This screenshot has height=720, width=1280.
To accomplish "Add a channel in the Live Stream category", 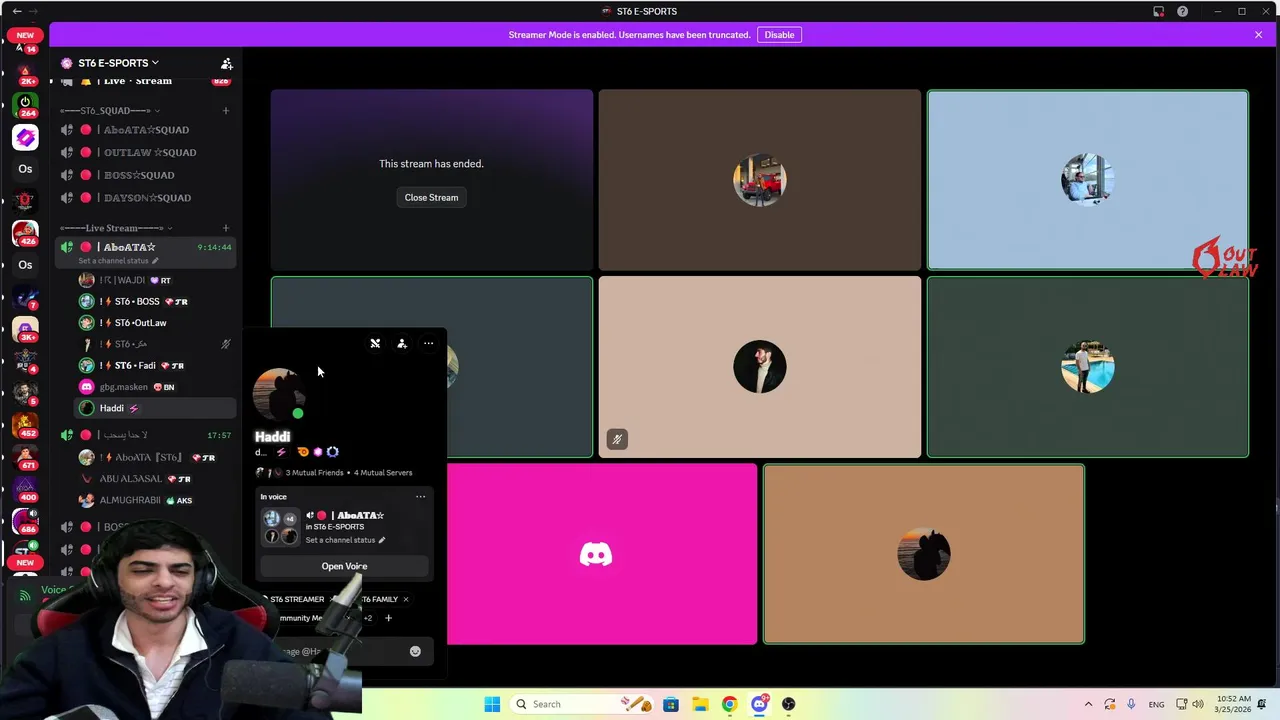I will pos(226,228).
